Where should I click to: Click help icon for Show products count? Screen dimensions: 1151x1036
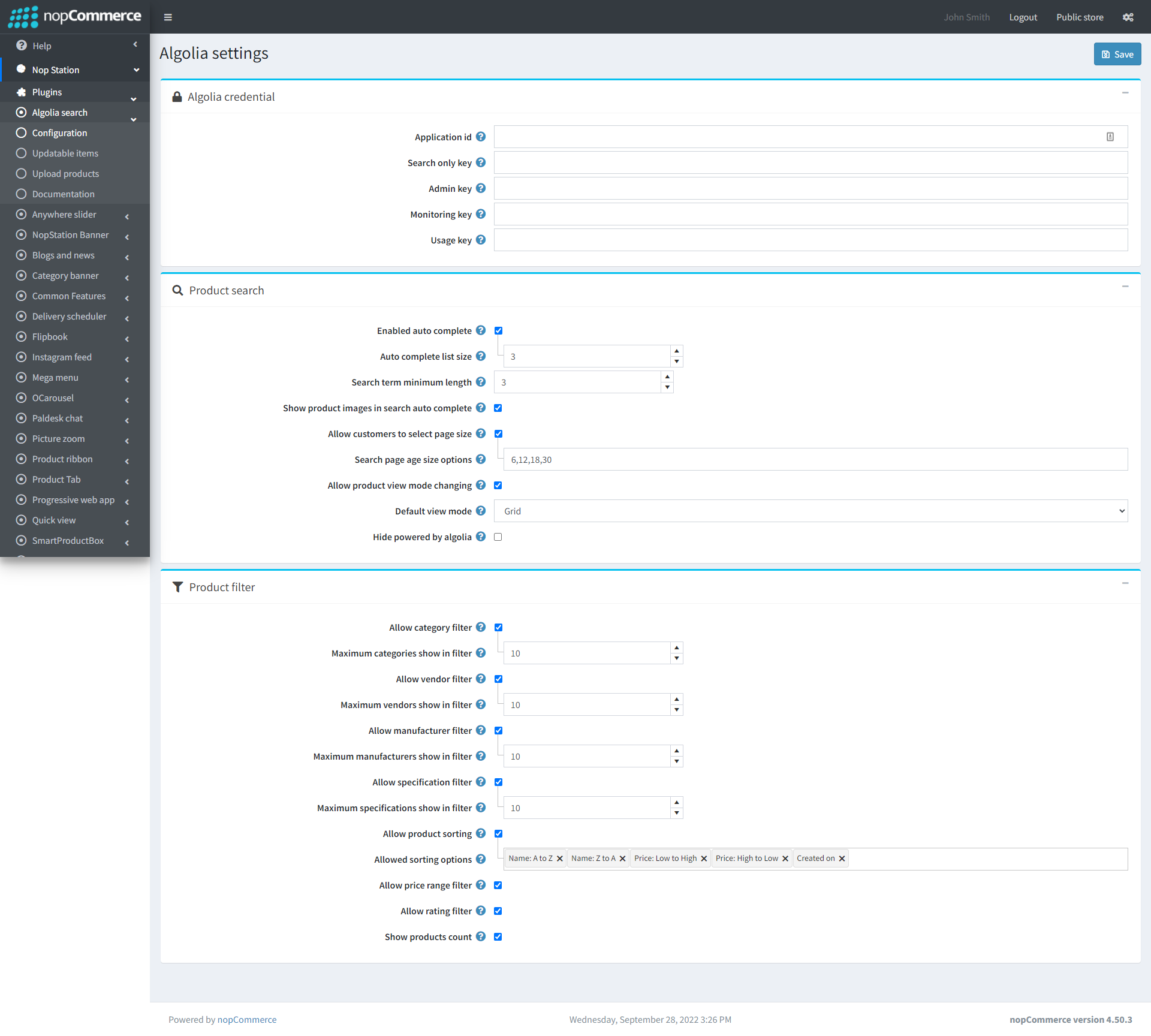[x=481, y=936]
